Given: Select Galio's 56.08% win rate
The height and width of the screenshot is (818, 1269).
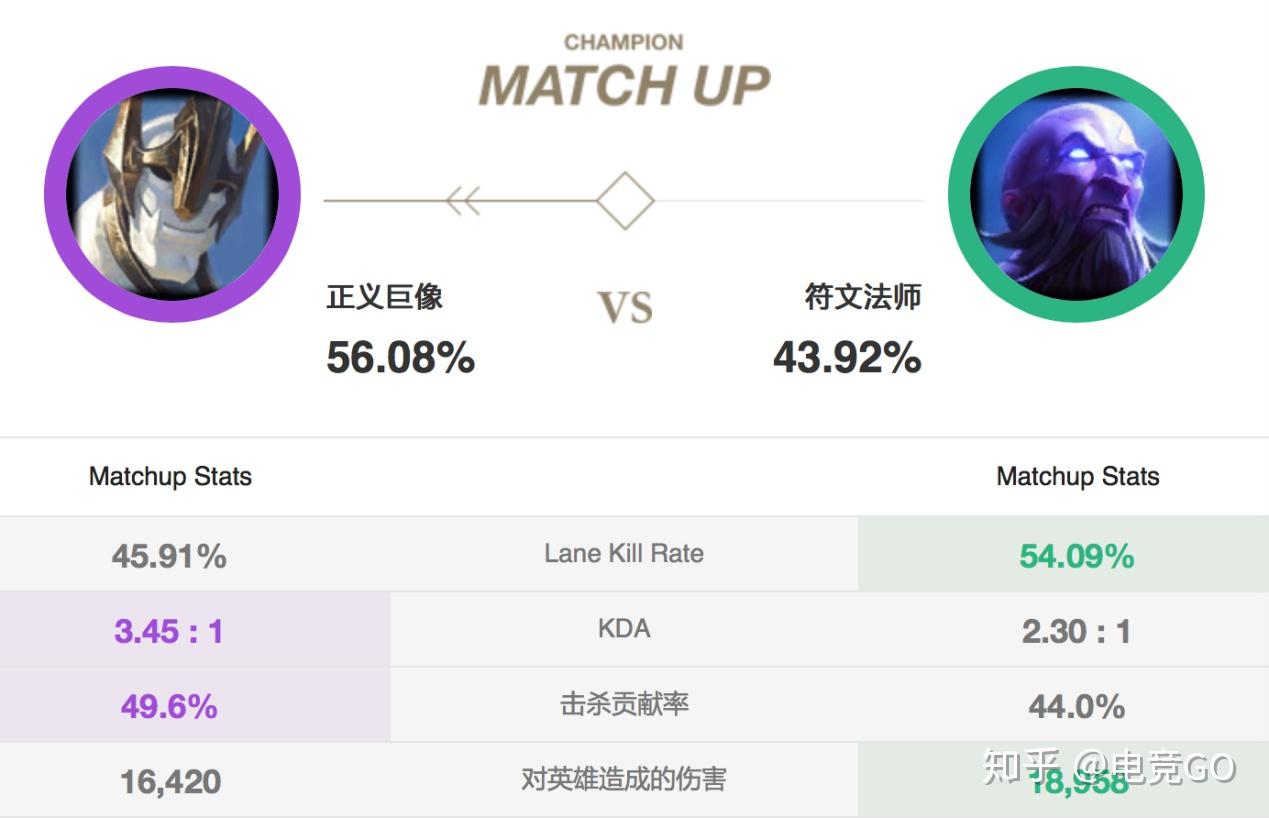Looking at the screenshot, I should click(399, 358).
